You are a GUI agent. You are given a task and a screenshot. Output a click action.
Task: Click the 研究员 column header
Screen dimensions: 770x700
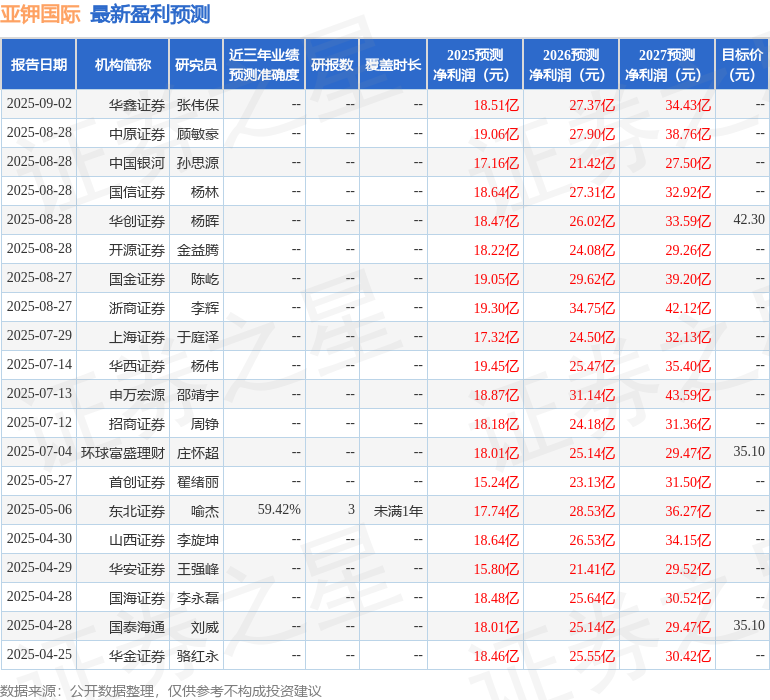pyautogui.click(x=196, y=64)
